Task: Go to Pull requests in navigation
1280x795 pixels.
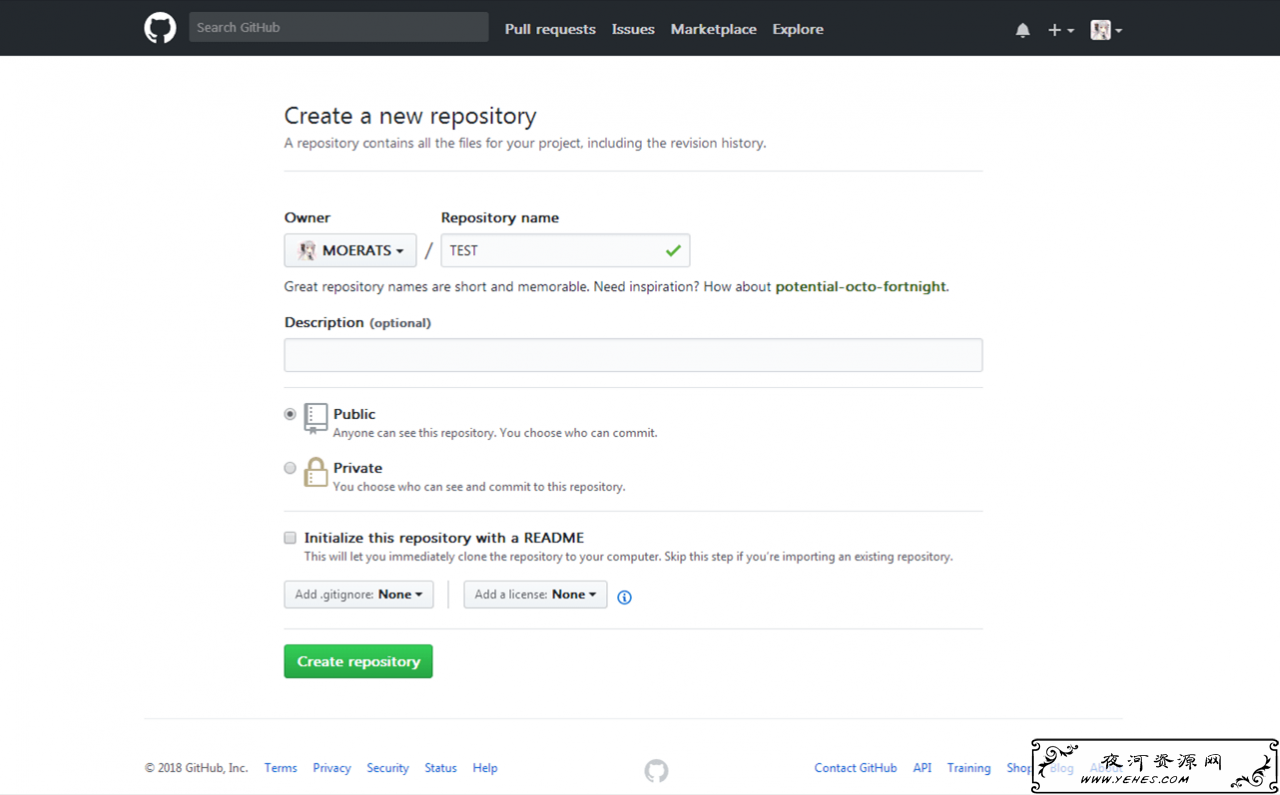Action: pyautogui.click(x=550, y=29)
